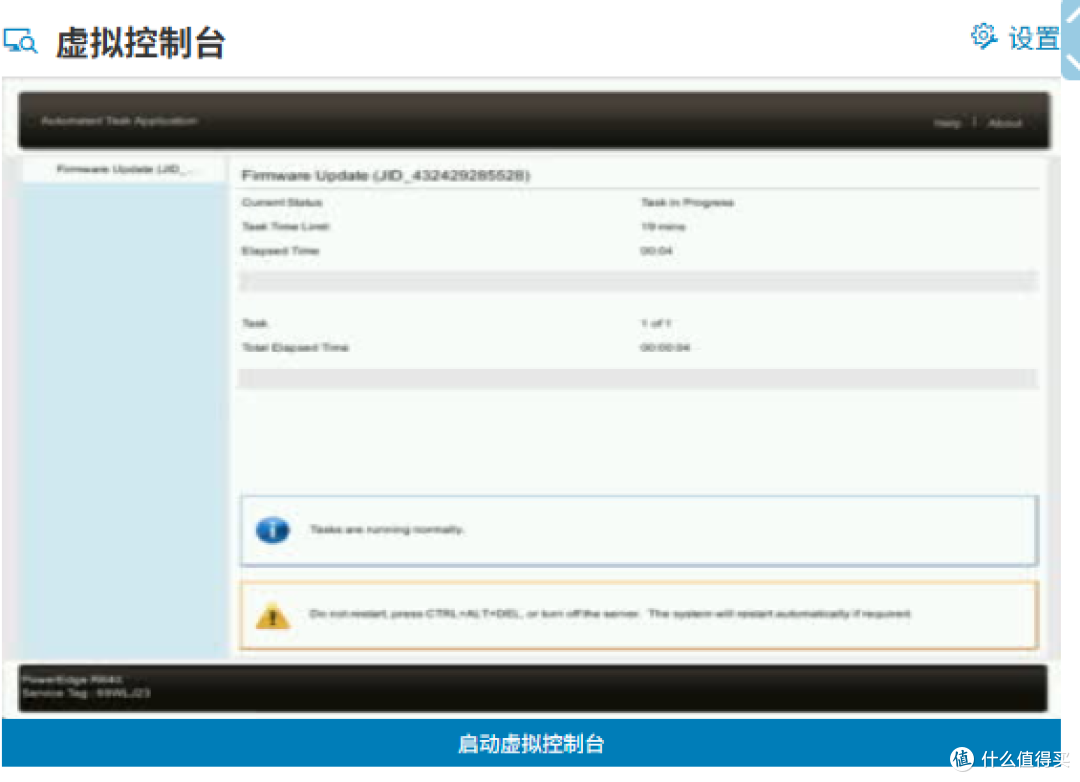Click the total elapsed time progress bar

tap(638, 378)
